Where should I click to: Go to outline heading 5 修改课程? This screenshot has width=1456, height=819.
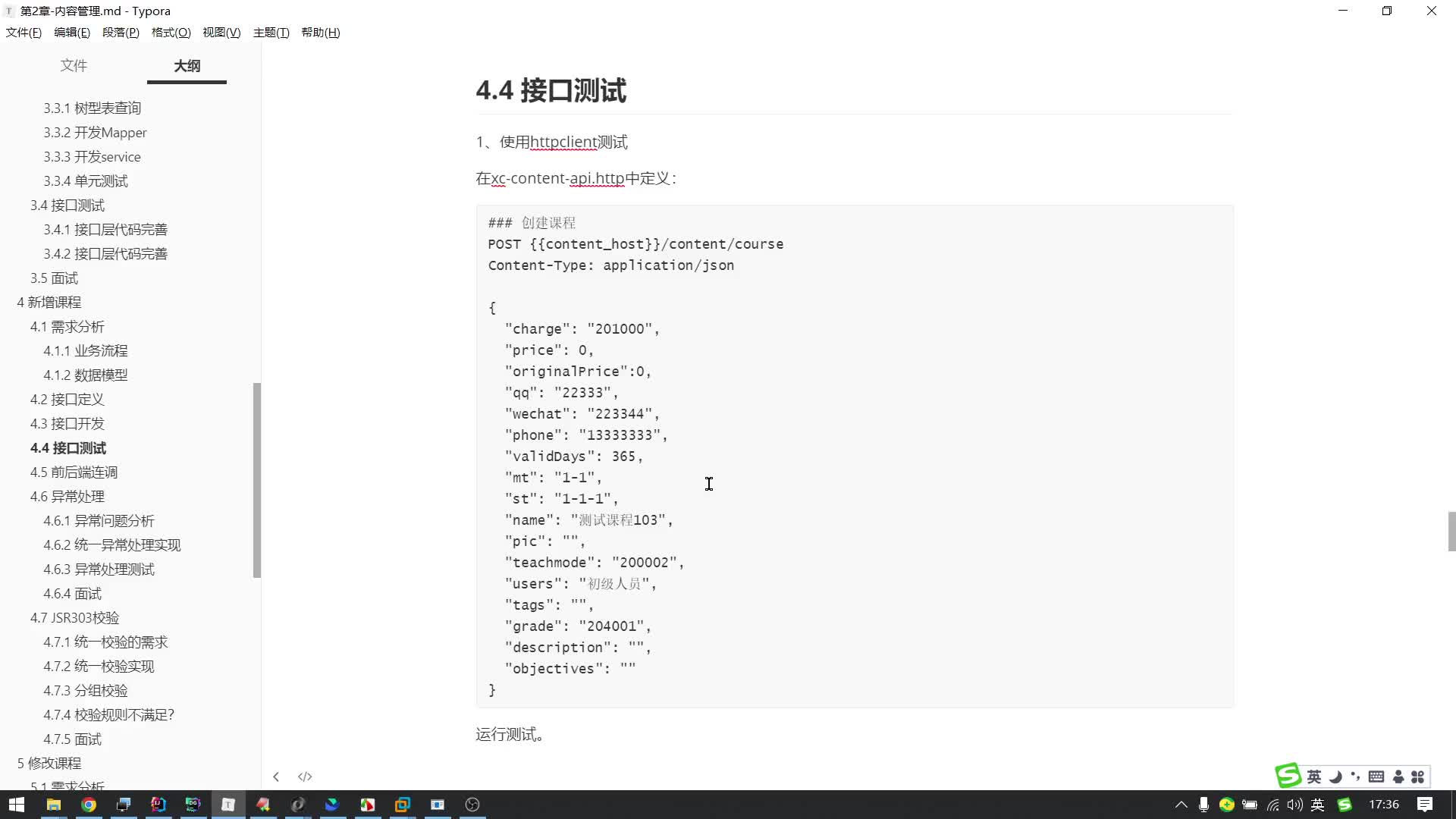(x=49, y=764)
